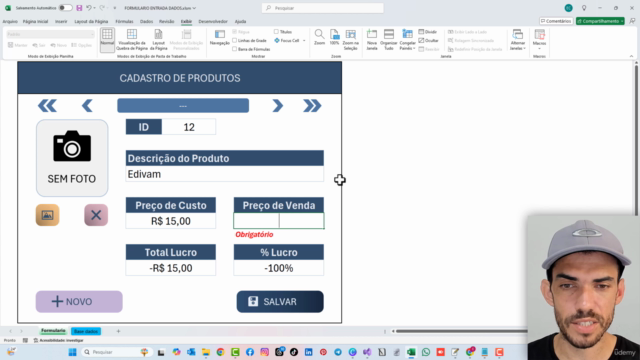Go to first record double-left arrow
This screenshot has width=640, height=360.
tap(47, 106)
